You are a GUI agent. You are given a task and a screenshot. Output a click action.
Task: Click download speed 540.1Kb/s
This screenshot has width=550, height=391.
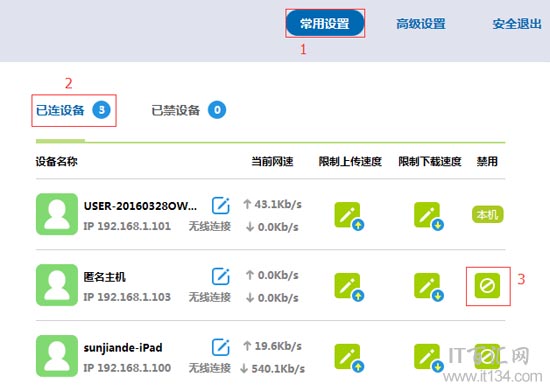coord(273,369)
